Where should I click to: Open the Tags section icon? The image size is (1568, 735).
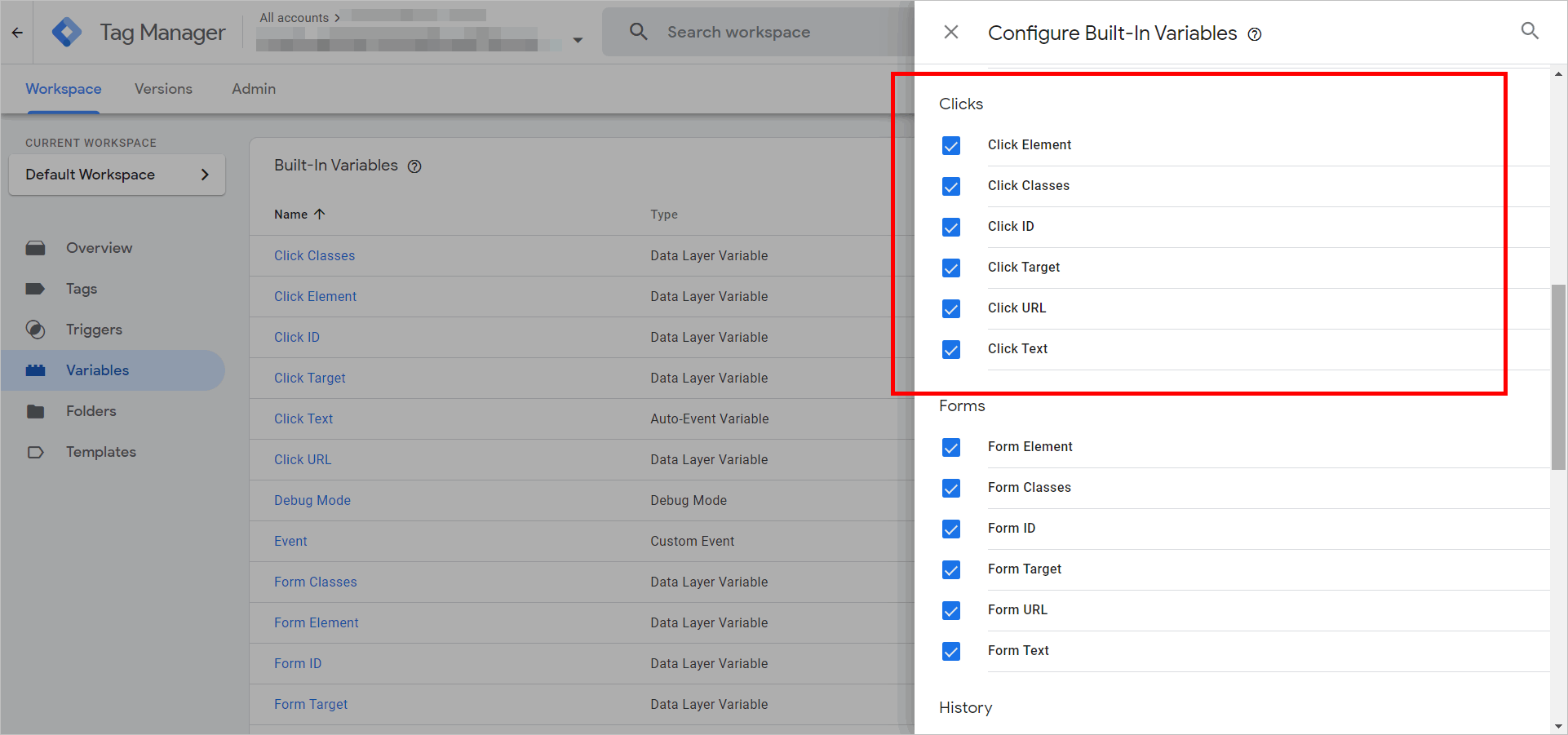[x=36, y=288]
